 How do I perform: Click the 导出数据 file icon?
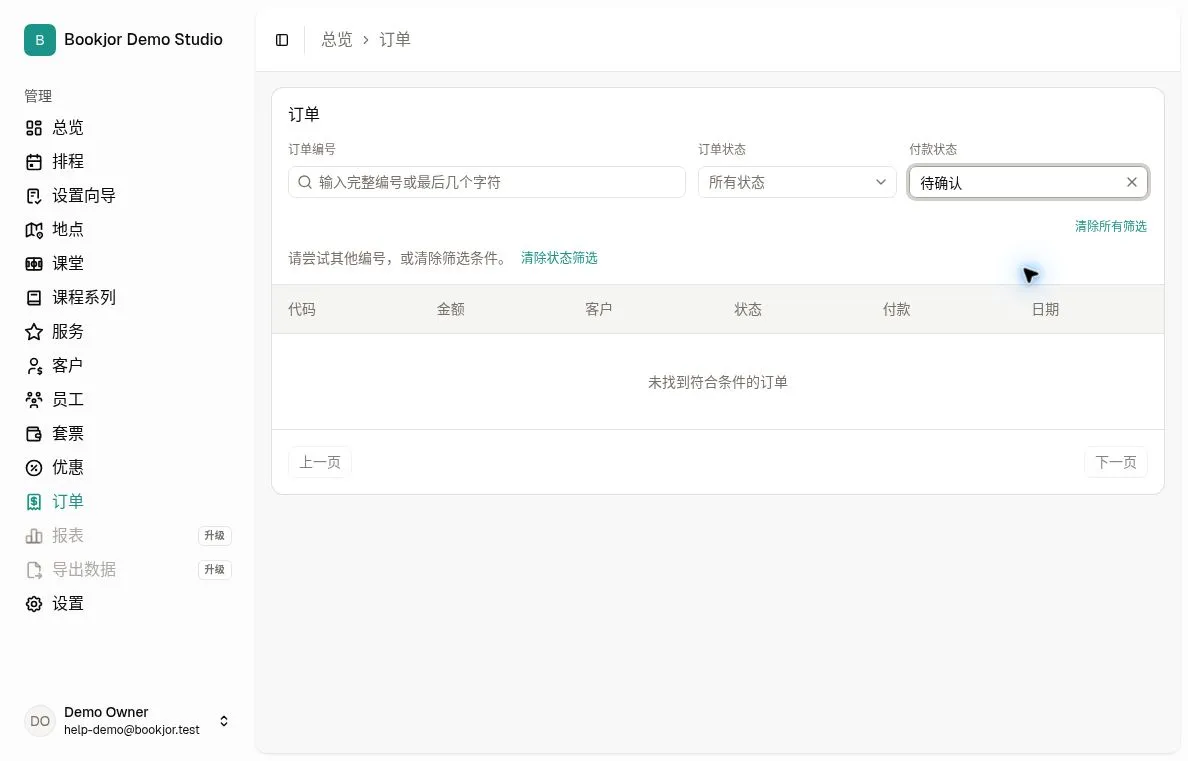(x=34, y=570)
